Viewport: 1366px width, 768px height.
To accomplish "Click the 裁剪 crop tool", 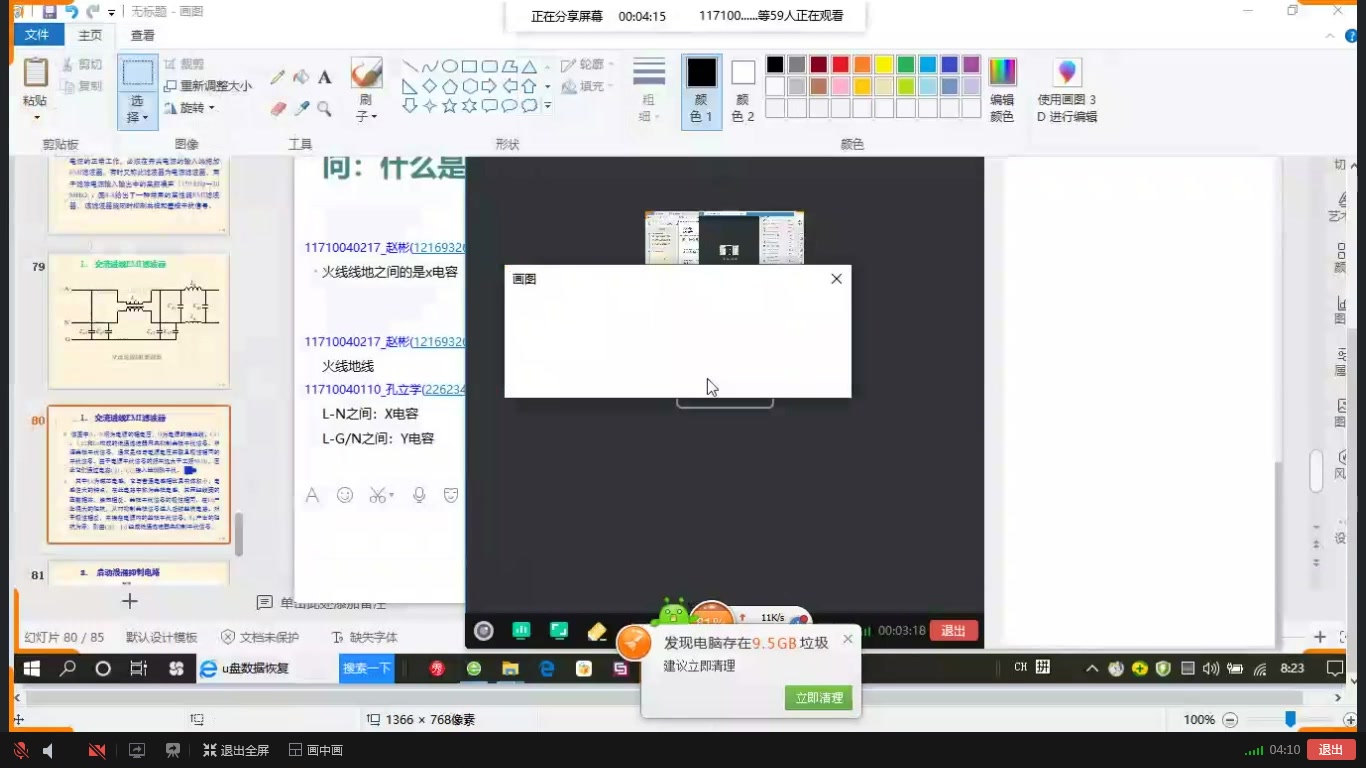I will (x=184, y=64).
